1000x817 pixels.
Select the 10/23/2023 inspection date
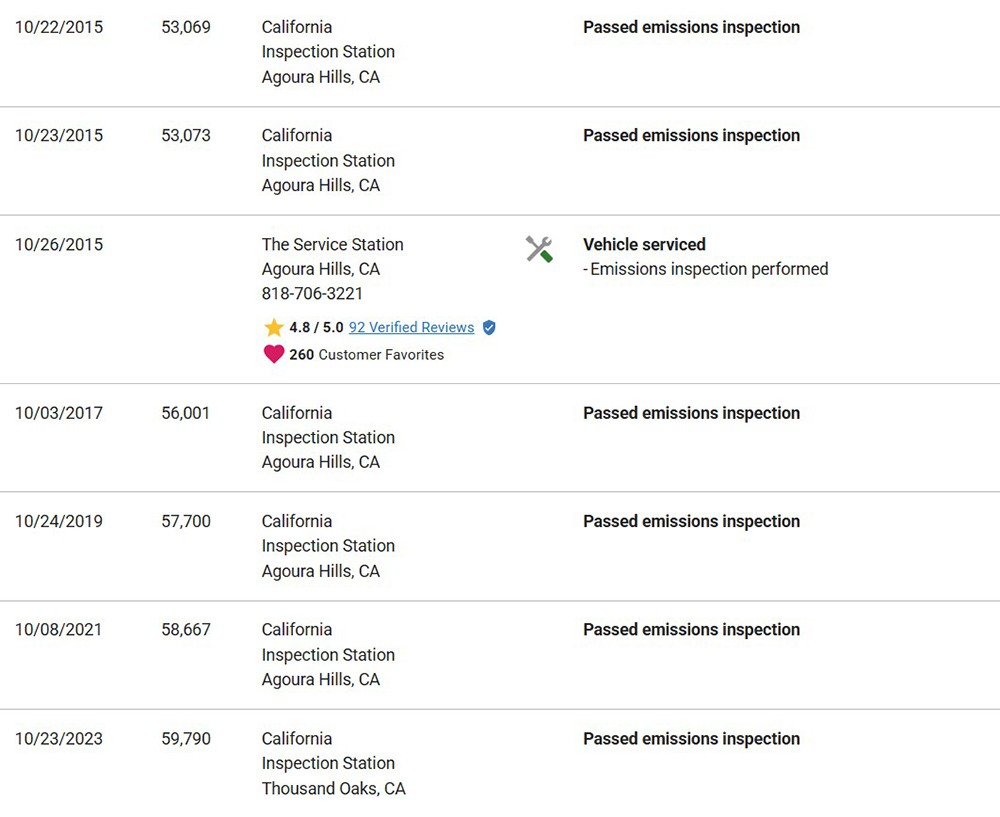coord(58,739)
